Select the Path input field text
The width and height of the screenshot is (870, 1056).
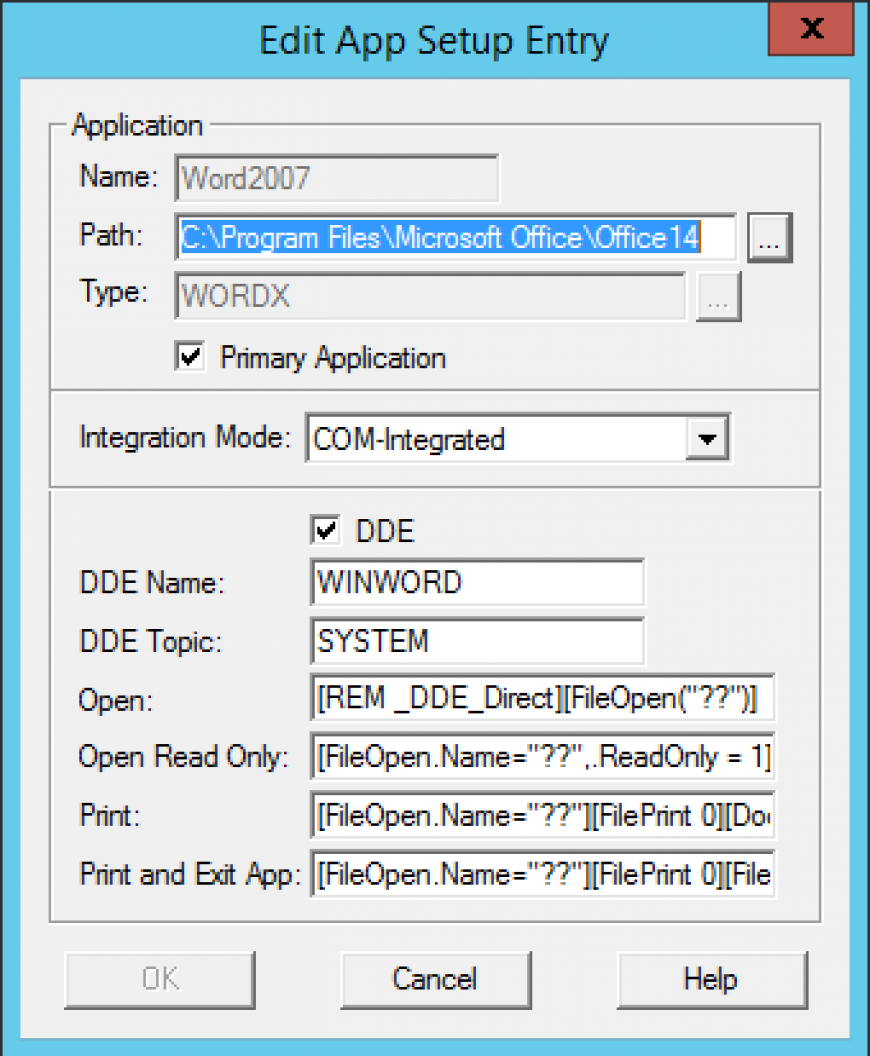click(450, 237)
